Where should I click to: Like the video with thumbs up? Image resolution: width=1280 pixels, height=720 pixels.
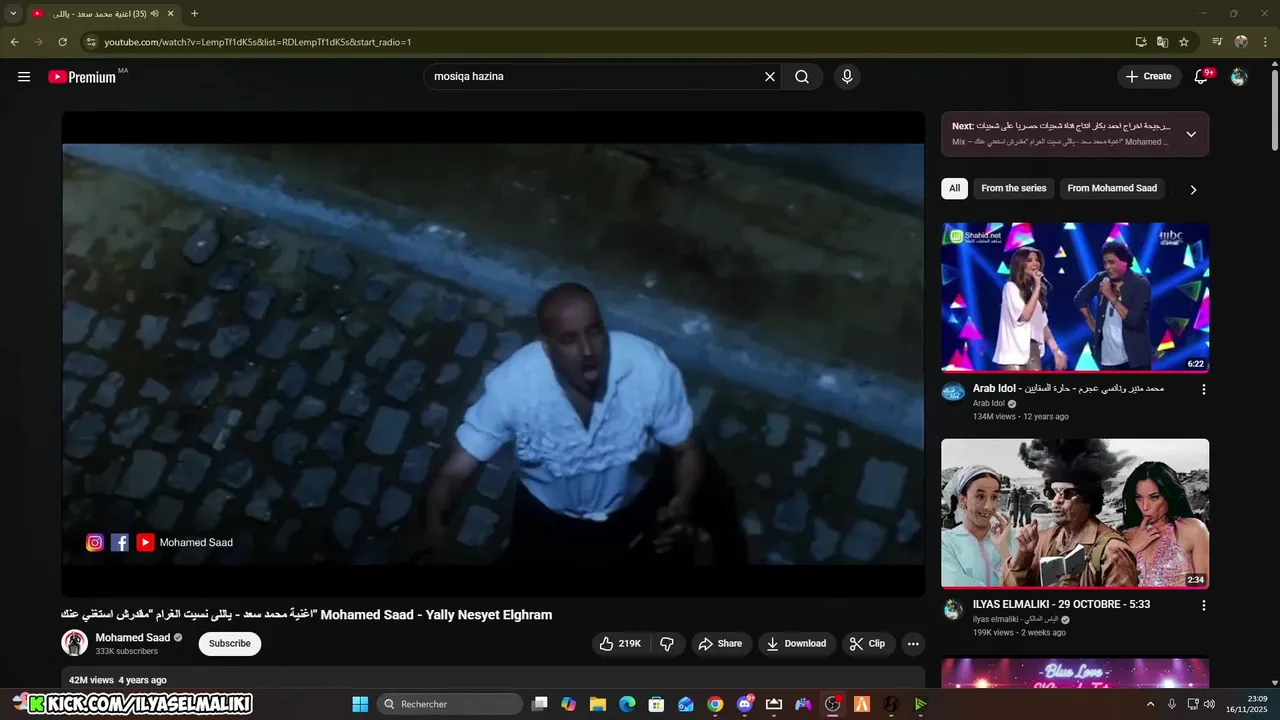tap(620, 644)
